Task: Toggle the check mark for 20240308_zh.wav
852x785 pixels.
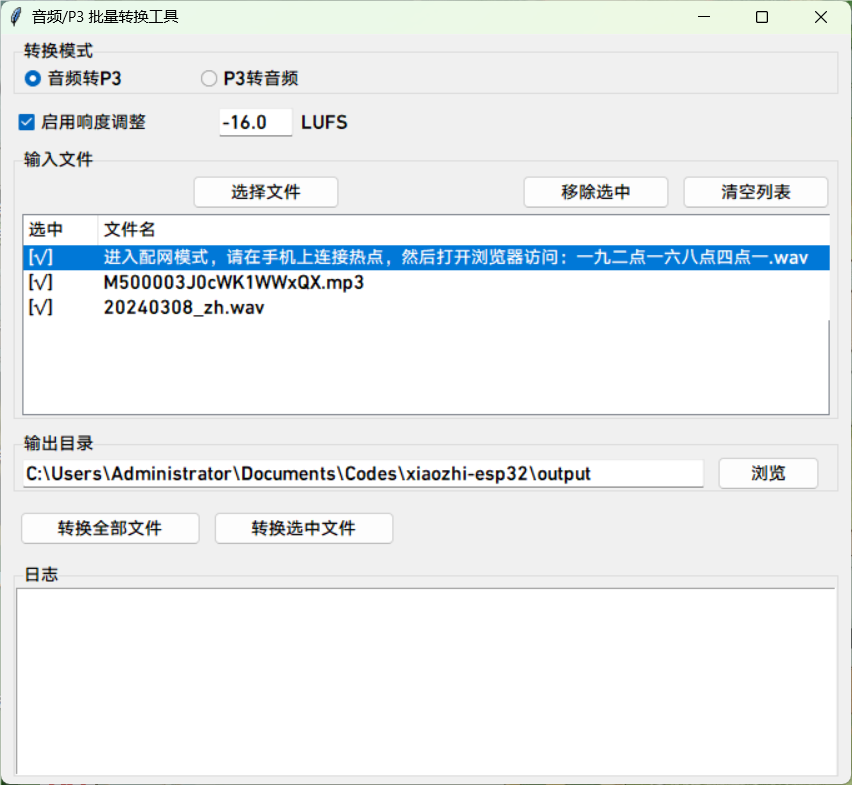Action: tap(41, 308)
